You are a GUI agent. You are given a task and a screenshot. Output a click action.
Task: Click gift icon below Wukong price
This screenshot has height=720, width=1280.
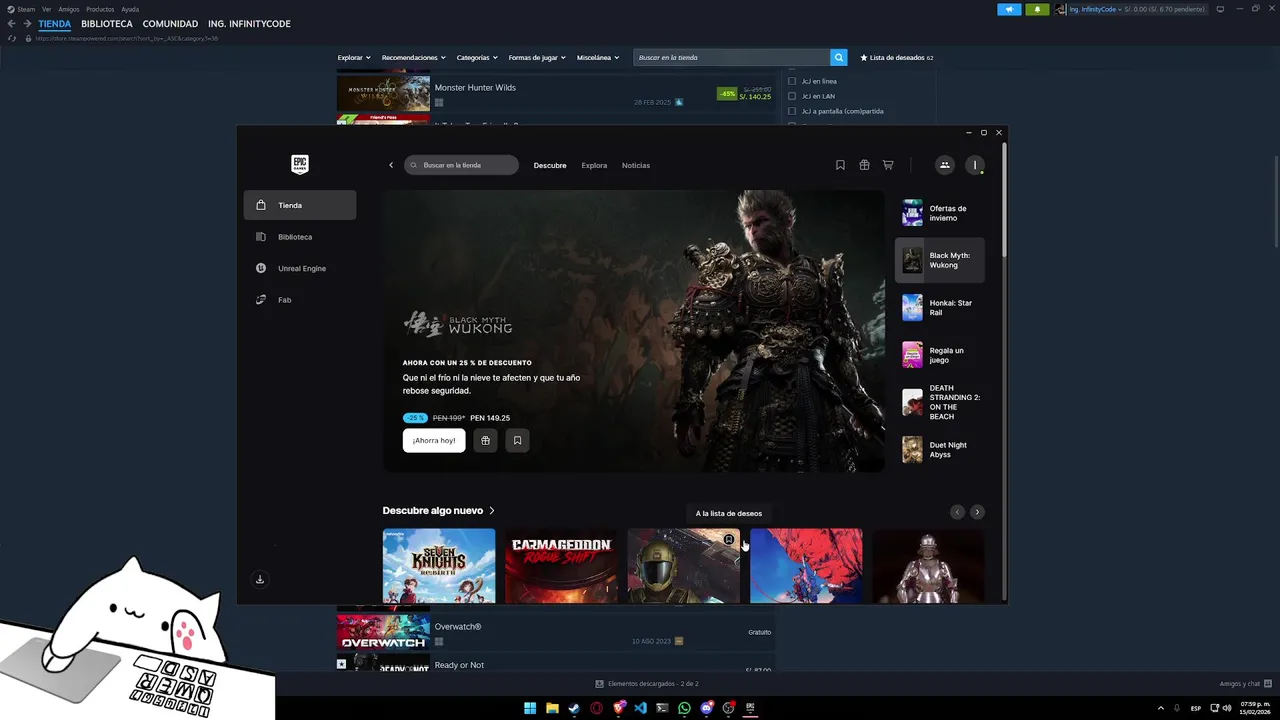(x=485, y=440)
